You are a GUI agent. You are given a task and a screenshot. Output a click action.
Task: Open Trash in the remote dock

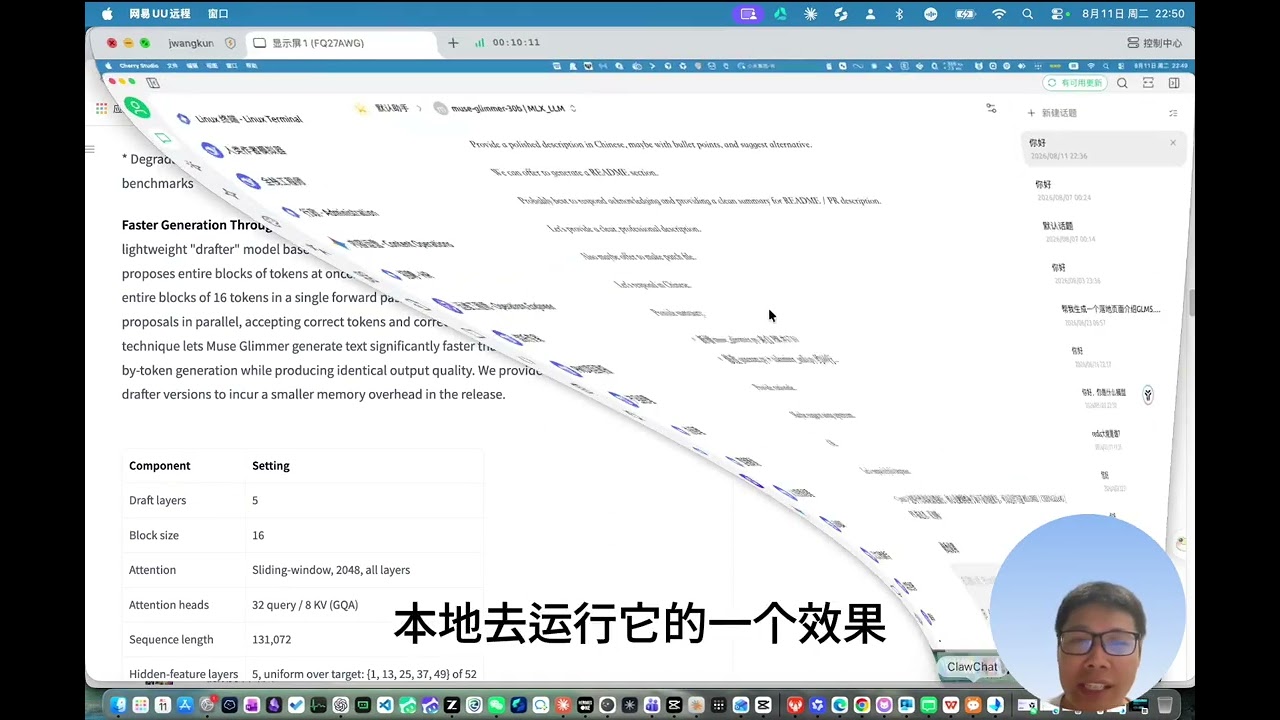click(1165, 705)
